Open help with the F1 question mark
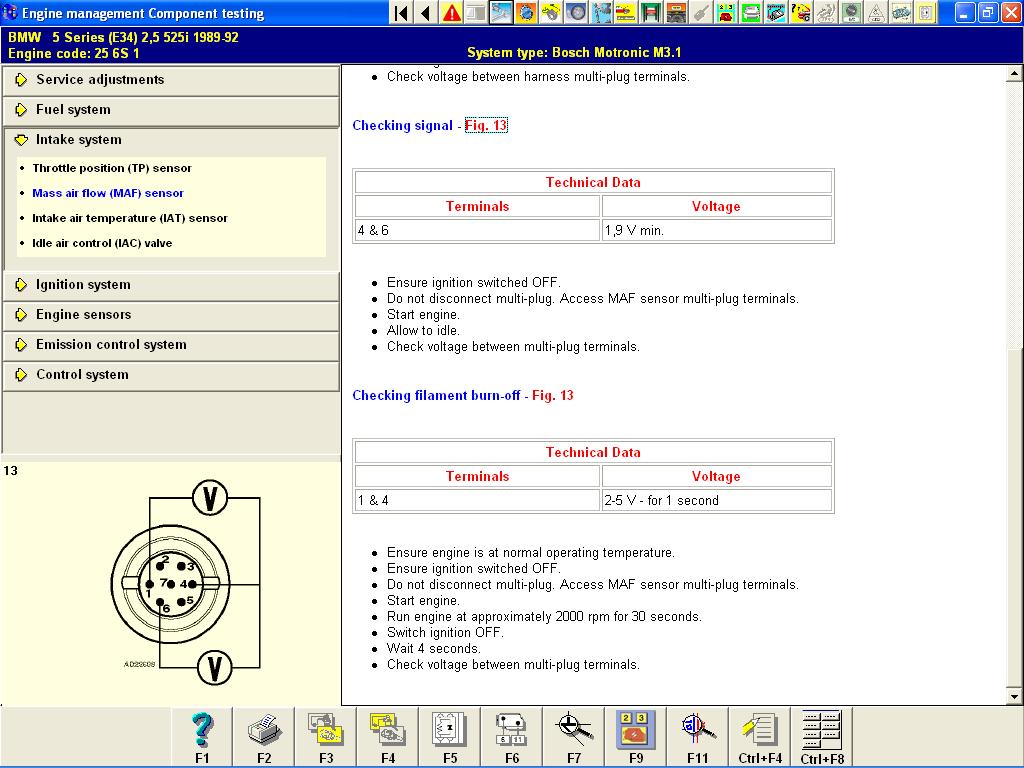Viewport: 1024px width, 768px height. (x=202, y=737)
